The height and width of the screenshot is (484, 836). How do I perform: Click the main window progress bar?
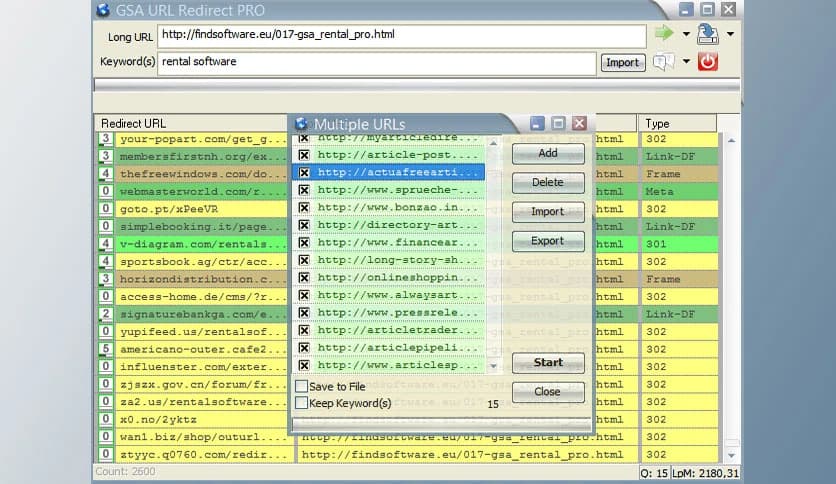417,85
